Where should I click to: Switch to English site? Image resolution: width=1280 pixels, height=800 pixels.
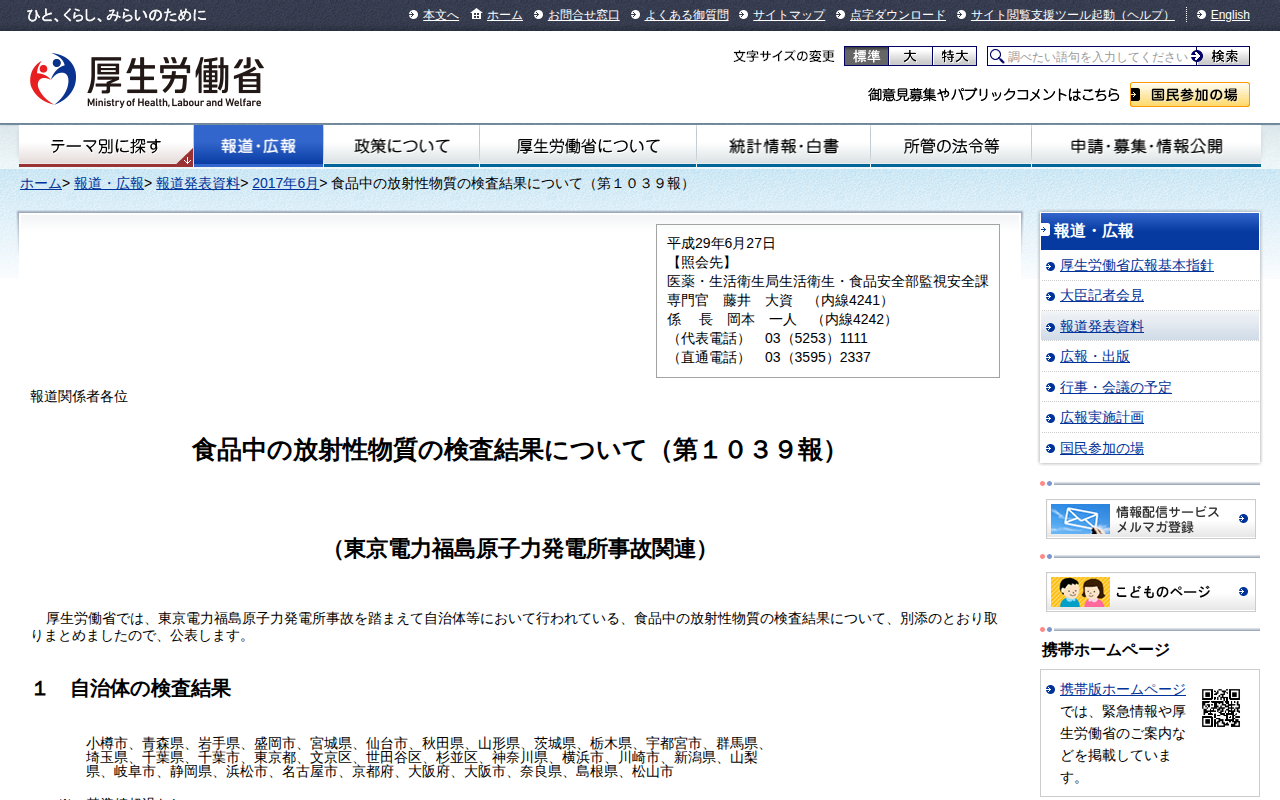coord(1230,15)
